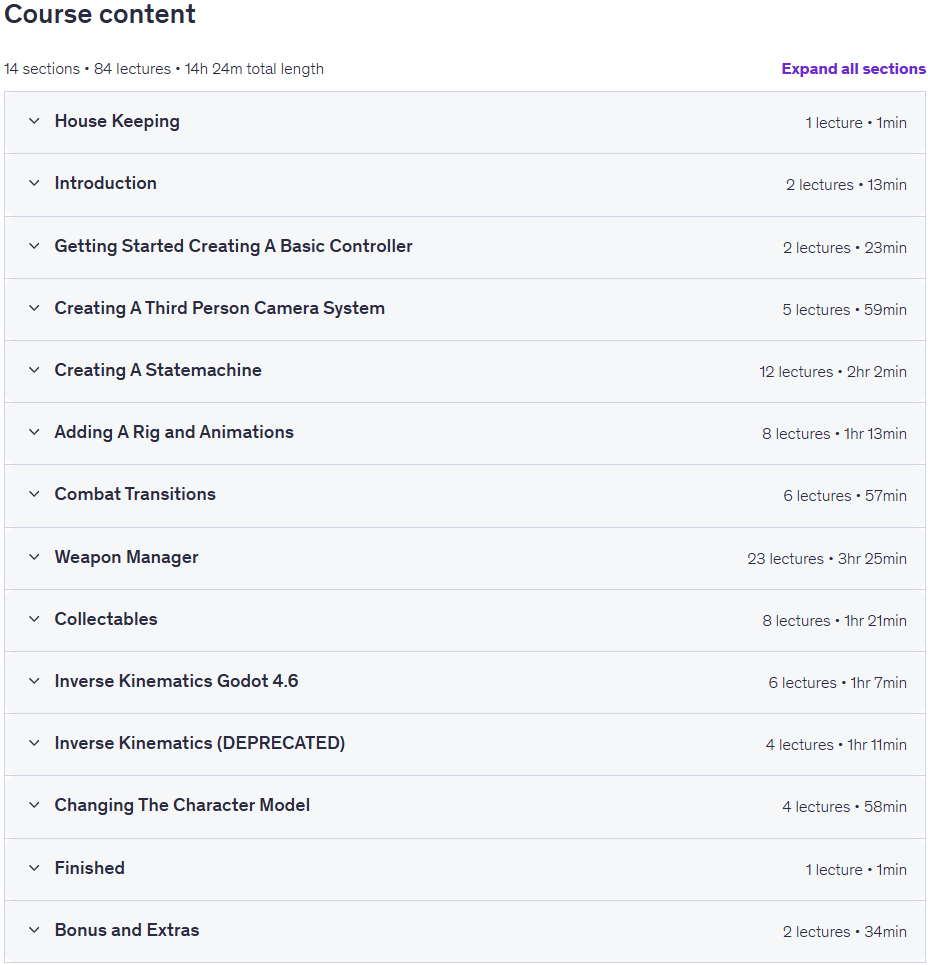The height and width of the screenshot is (965, 928).
Task: Open chevron beside Getting Started Creating A Basic Controller
Action: [x=34, y=246]
